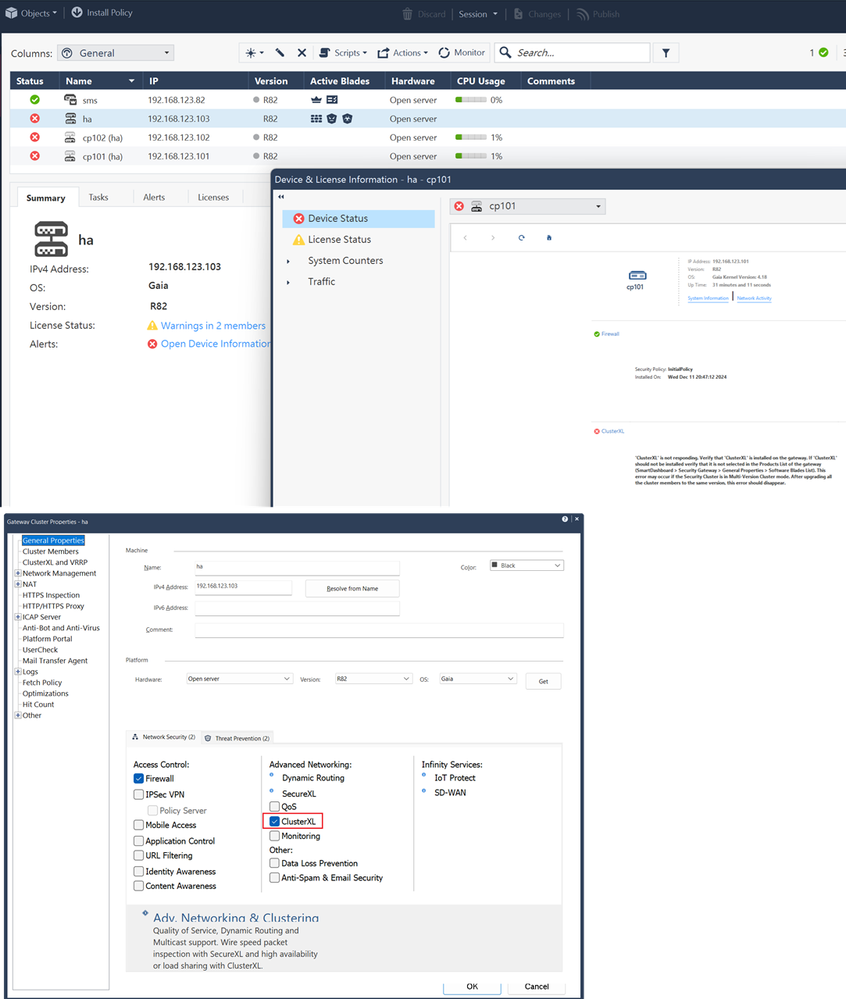Click the Install Policy icon

pos(77,13)
